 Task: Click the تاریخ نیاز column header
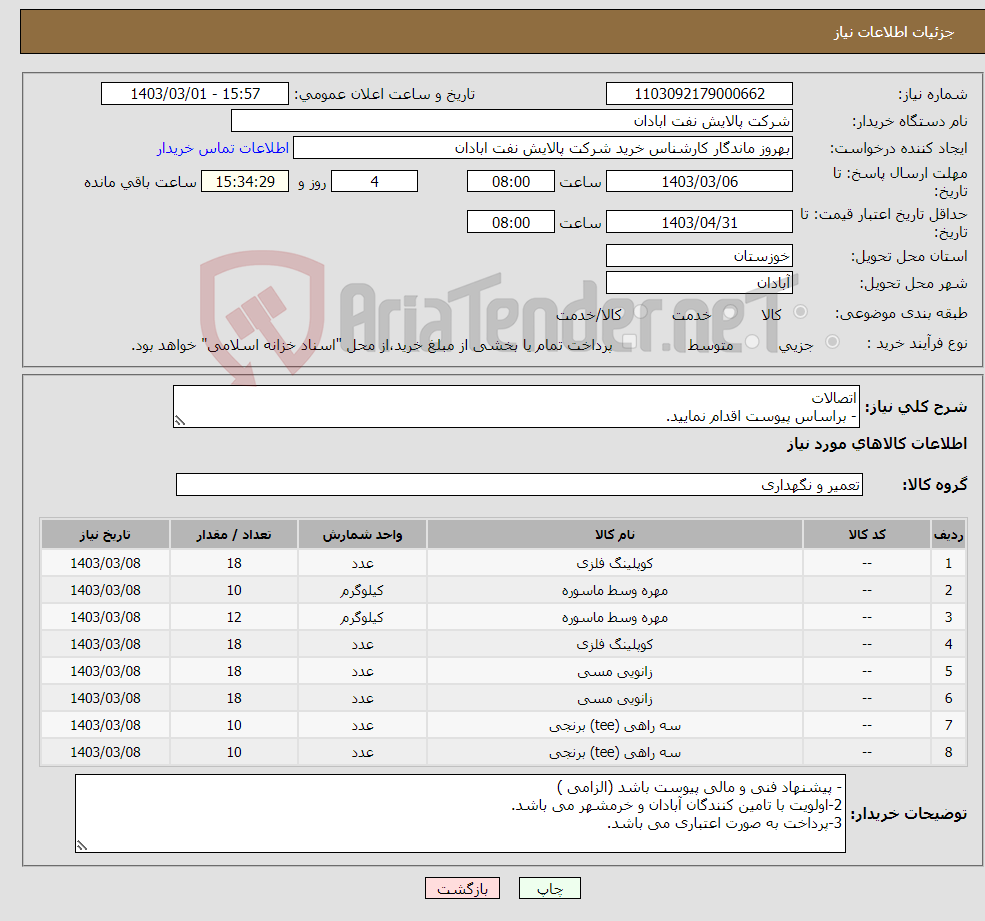tap(106, 535)
